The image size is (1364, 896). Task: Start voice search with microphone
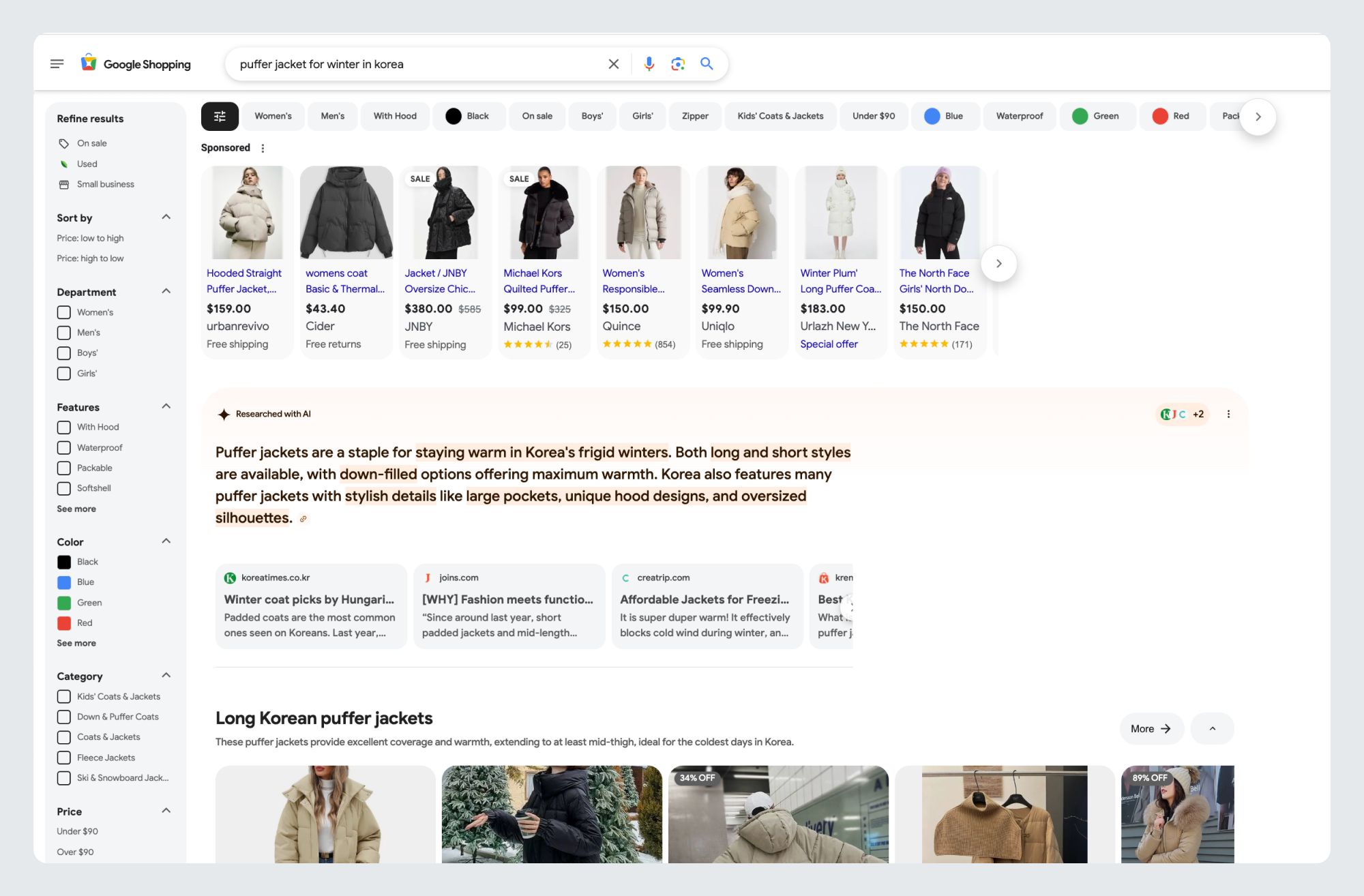click(649, 64)
